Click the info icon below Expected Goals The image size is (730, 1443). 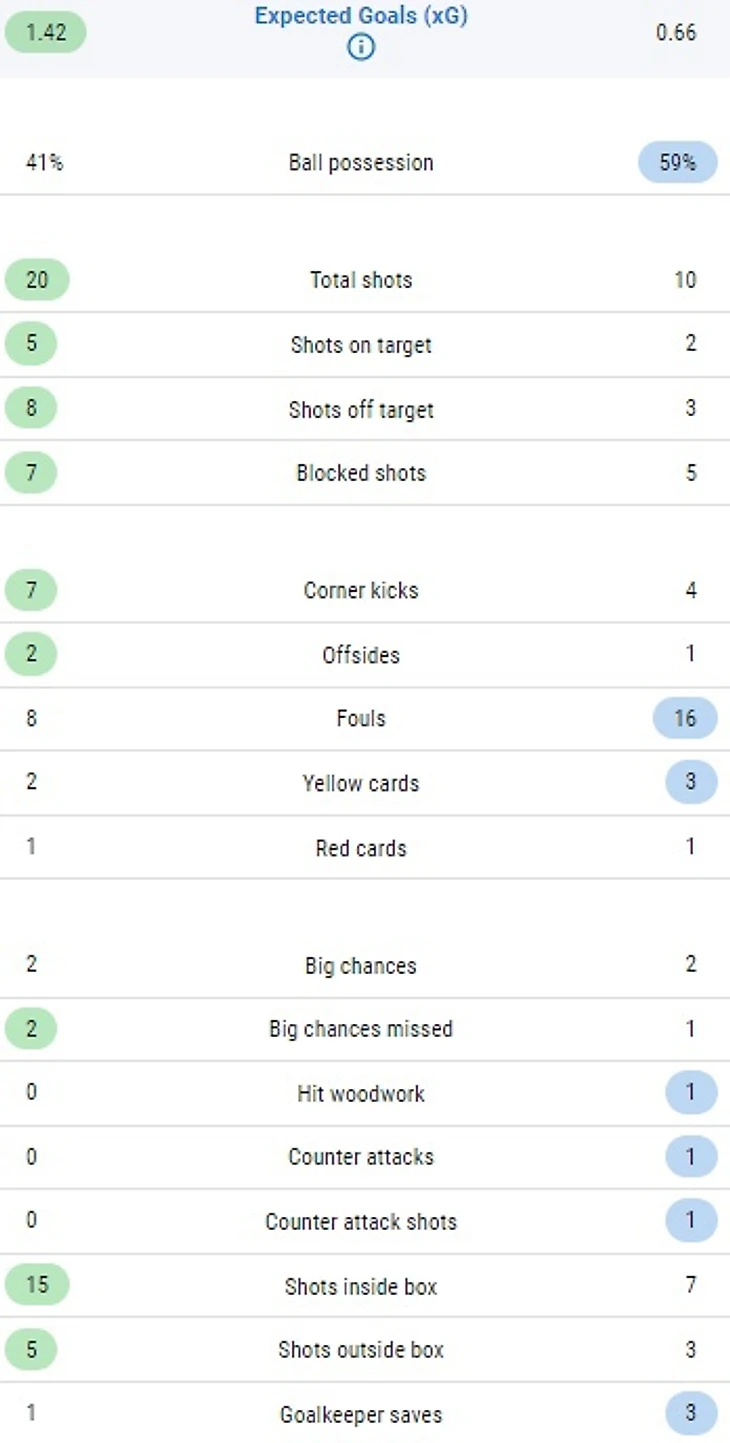click(x=361, y=46)
